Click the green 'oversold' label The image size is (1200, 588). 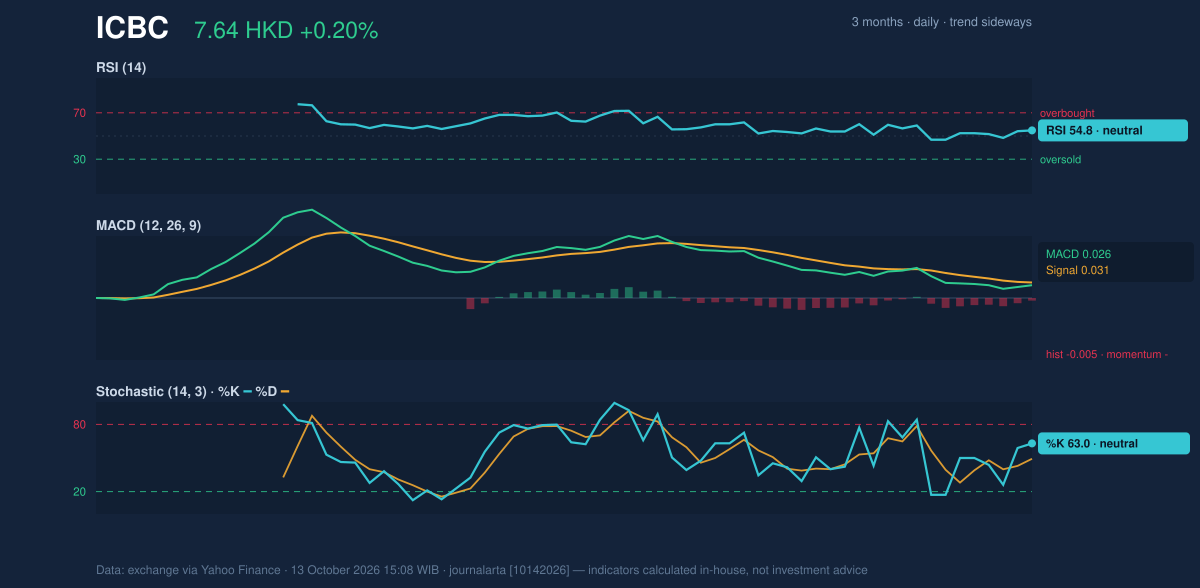pyautogui.click(x=1060, y=159)
